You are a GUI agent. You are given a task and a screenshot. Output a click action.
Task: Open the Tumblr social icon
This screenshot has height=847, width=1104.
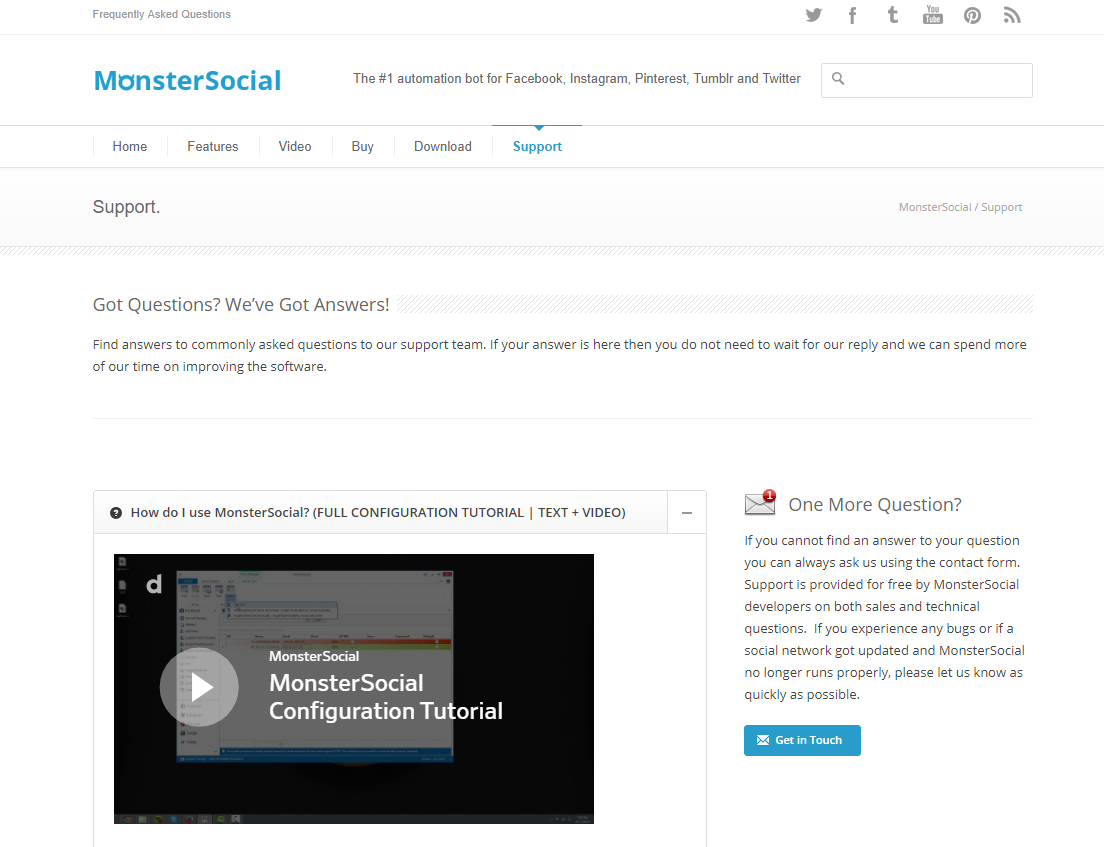coord(893,15)
